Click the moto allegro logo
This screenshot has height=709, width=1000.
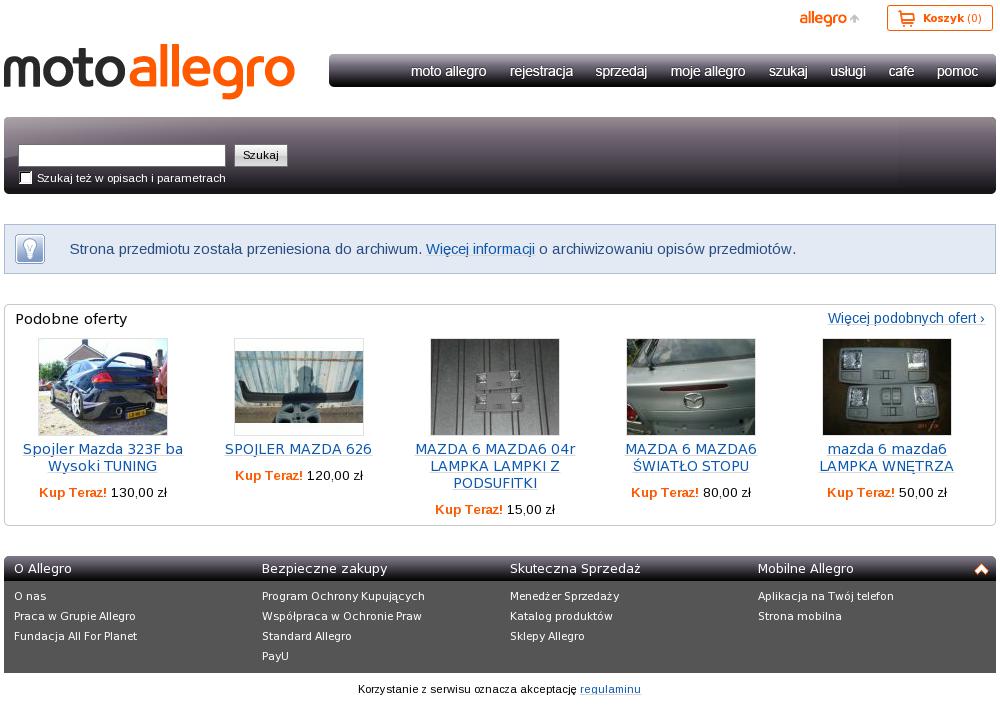tap(149, 71)
